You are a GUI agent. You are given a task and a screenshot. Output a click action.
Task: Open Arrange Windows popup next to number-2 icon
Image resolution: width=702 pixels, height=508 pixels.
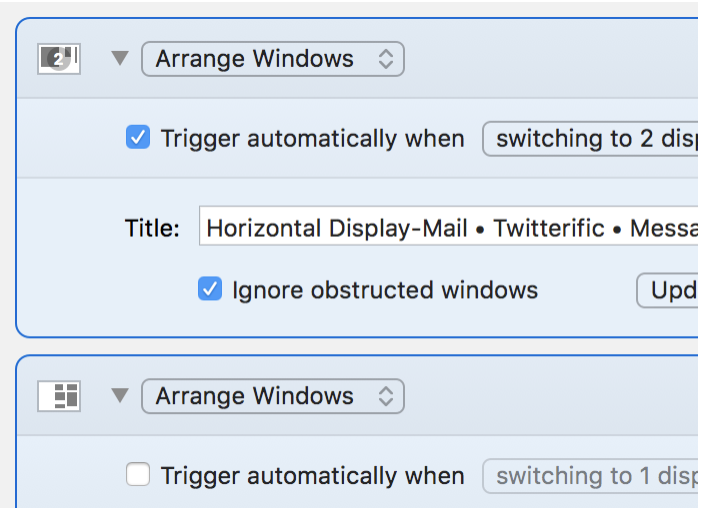coord(272,59)
